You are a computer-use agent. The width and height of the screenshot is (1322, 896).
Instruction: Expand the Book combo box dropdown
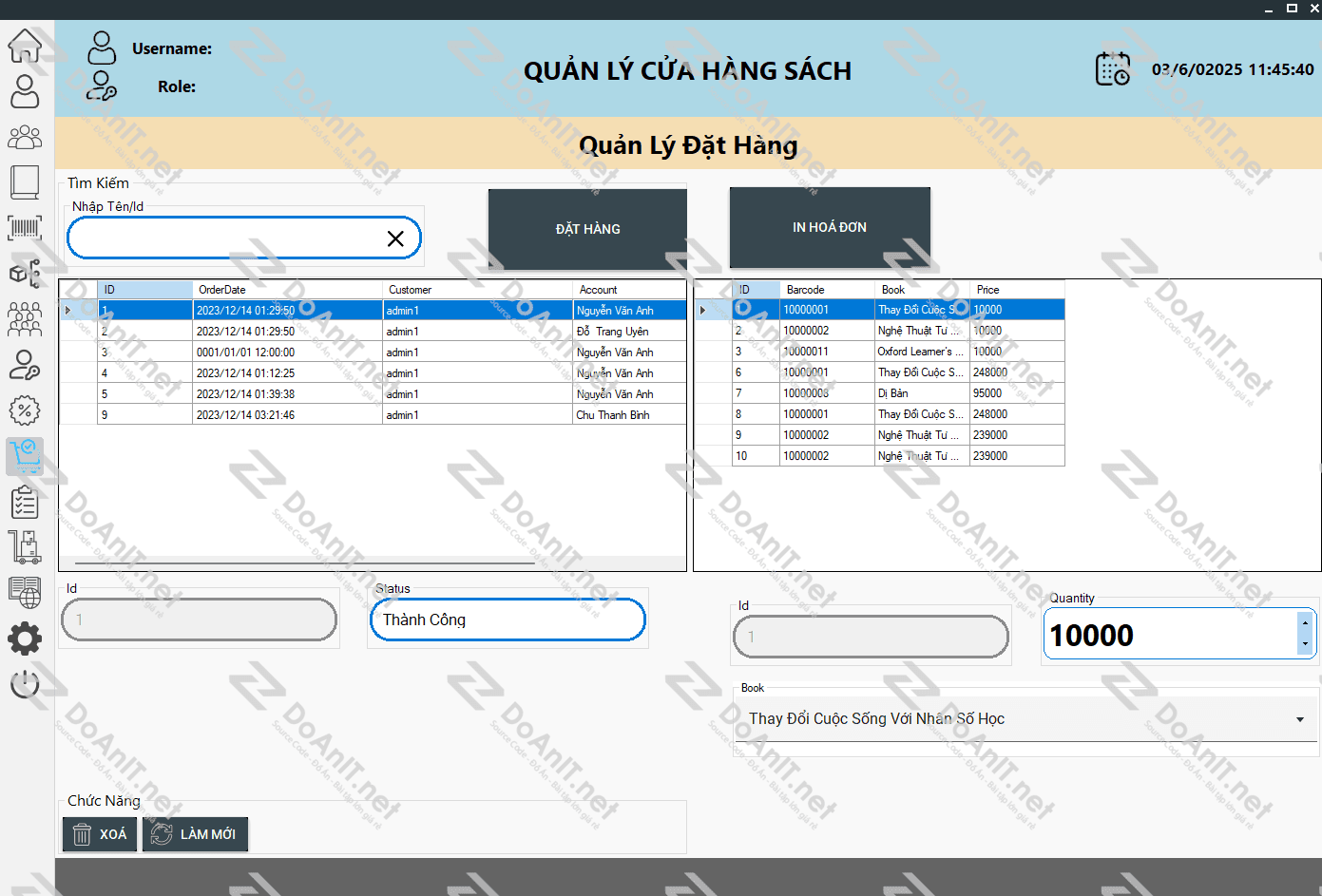[x=1299, y=719]
